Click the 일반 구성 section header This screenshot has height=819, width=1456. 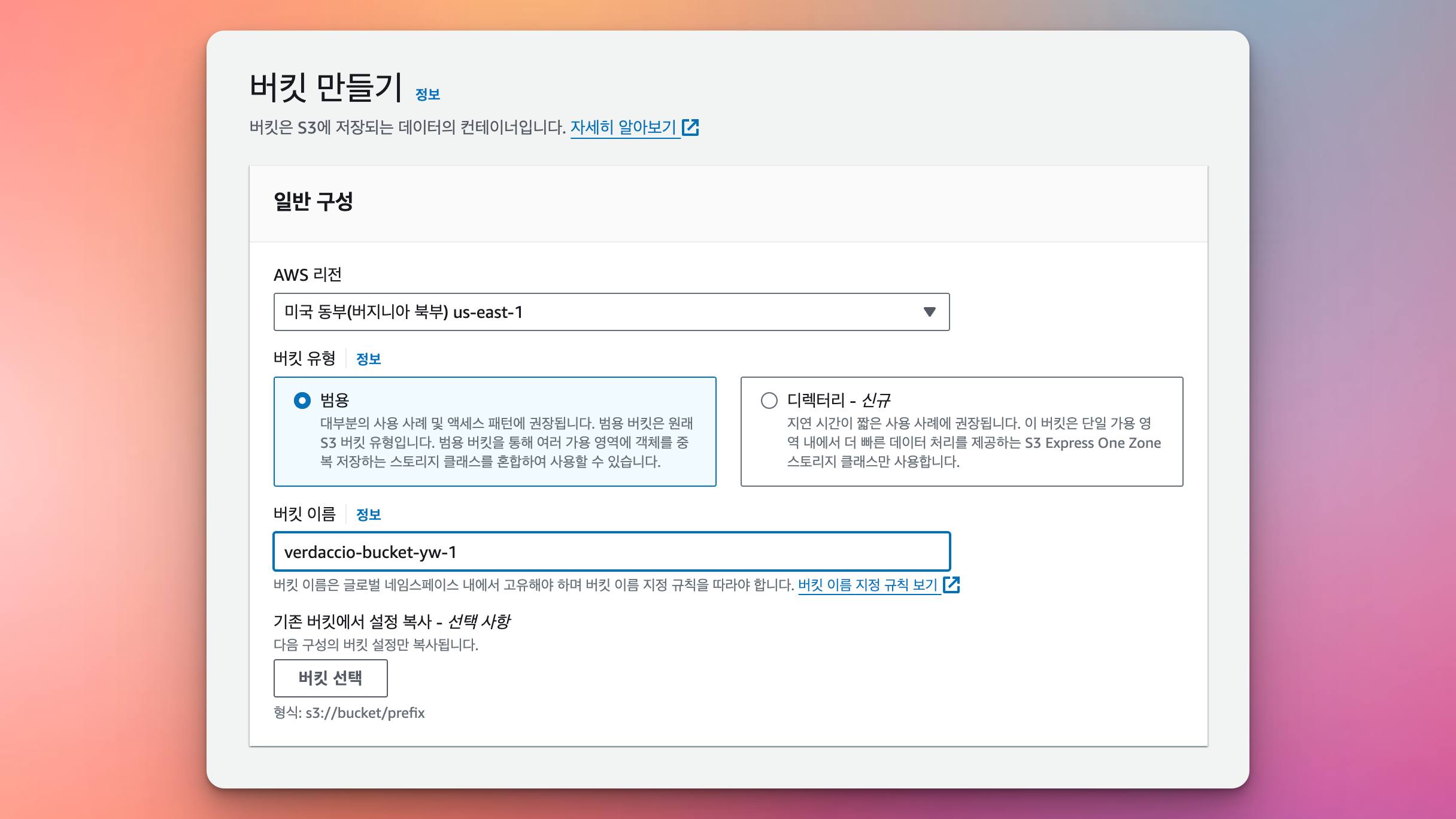point(313,202)
